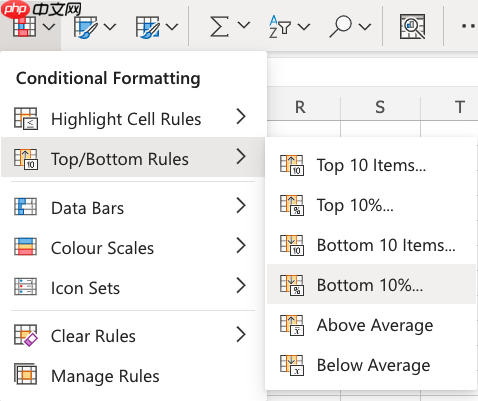
Task: Expand the Clear Rules submenu chevron
Action: pos(241,334)
